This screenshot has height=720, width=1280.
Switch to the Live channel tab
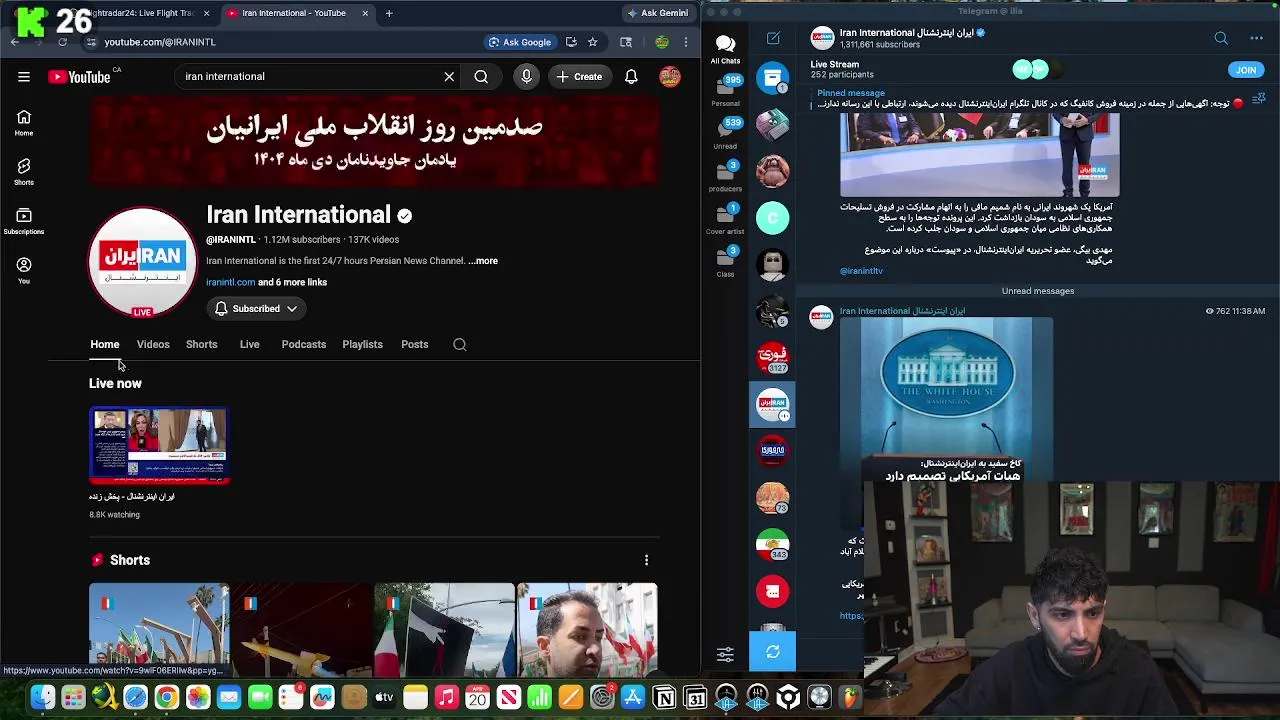[249, 345]
